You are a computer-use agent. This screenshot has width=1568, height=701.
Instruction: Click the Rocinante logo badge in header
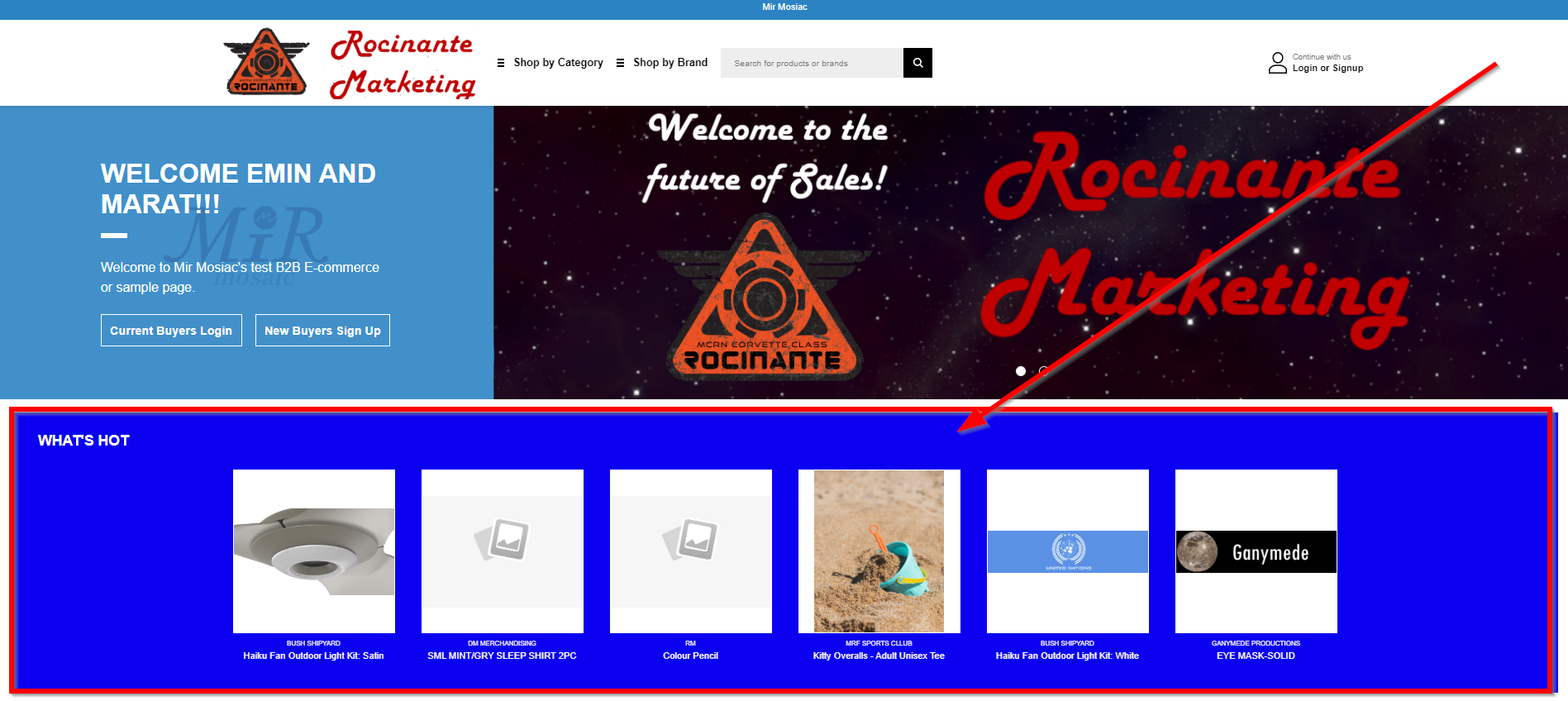click(x=266, y=62)
